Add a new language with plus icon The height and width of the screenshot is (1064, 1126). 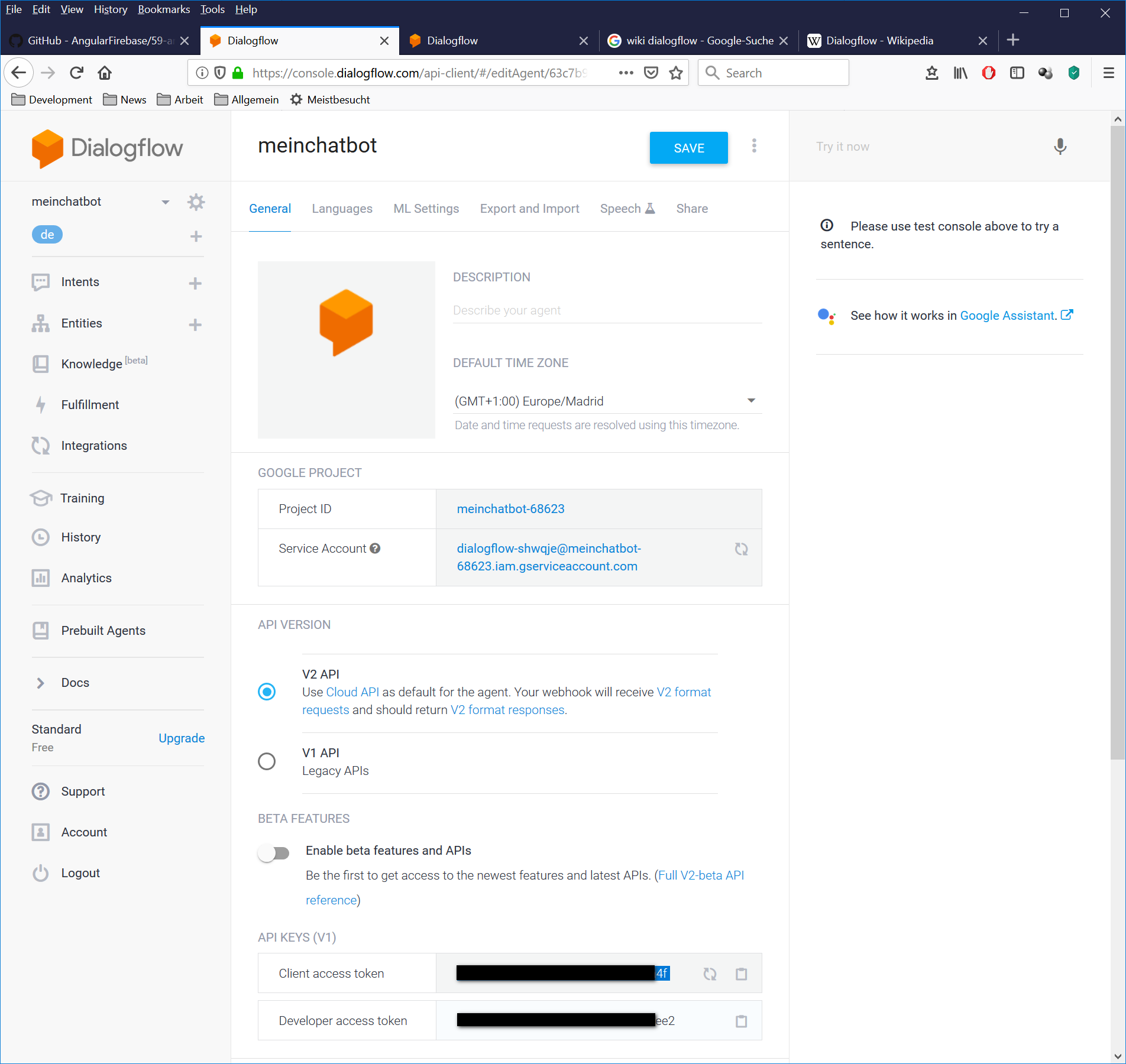(196, 236)
